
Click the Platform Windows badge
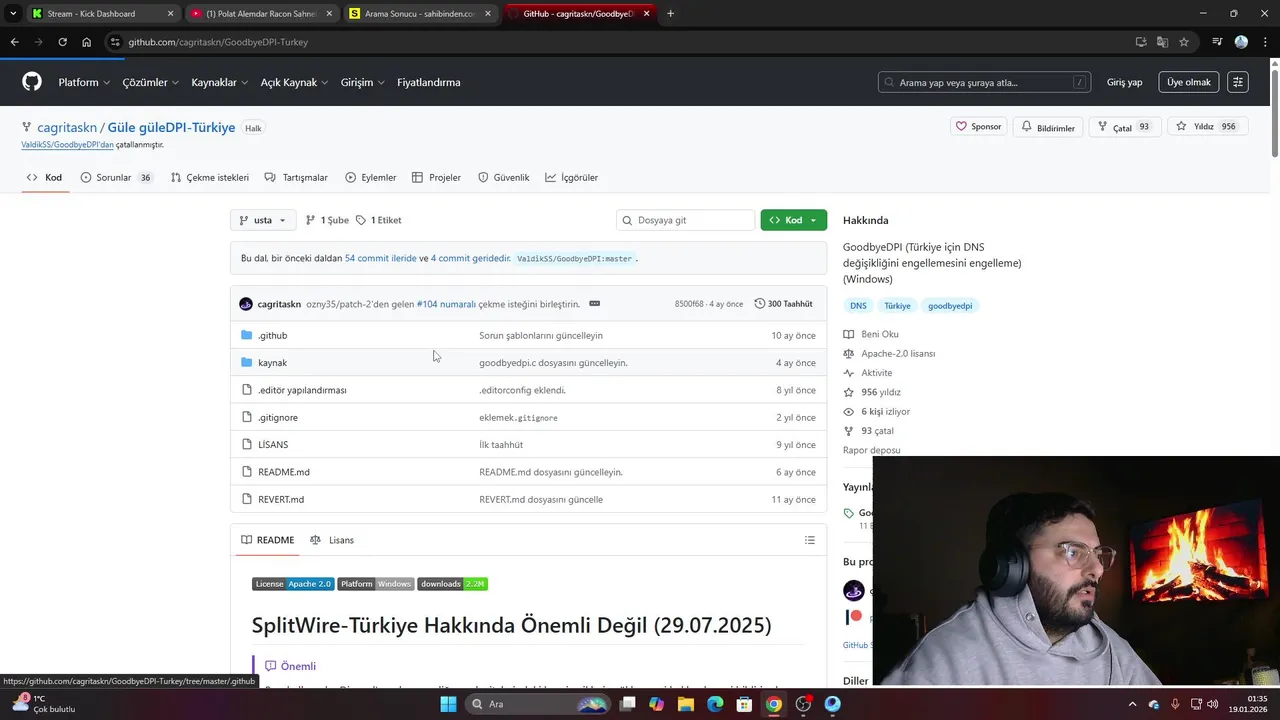pyautogui.click(x=375, y=584)
